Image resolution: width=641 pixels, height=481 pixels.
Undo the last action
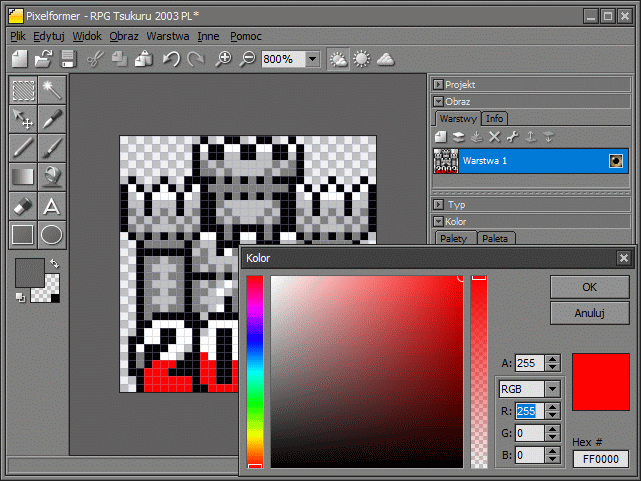172,59
